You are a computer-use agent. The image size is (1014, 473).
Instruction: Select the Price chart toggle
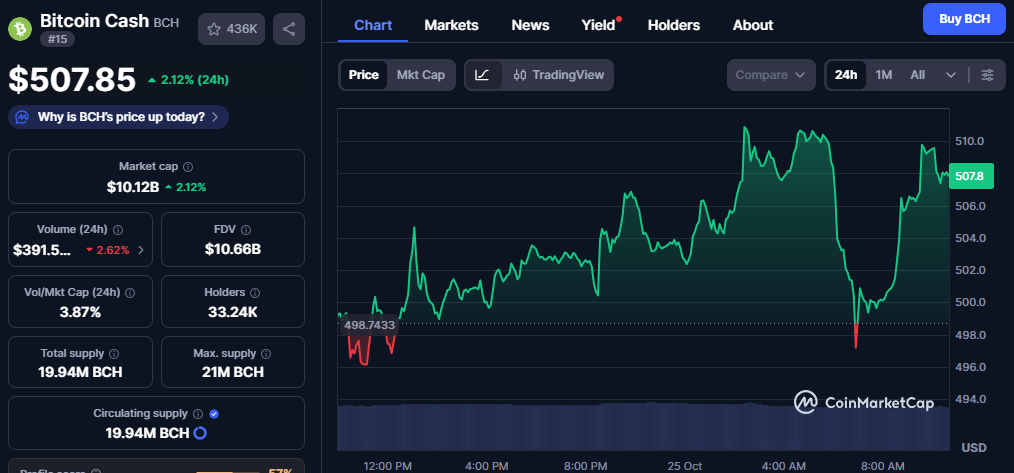[x=363, y=75]
